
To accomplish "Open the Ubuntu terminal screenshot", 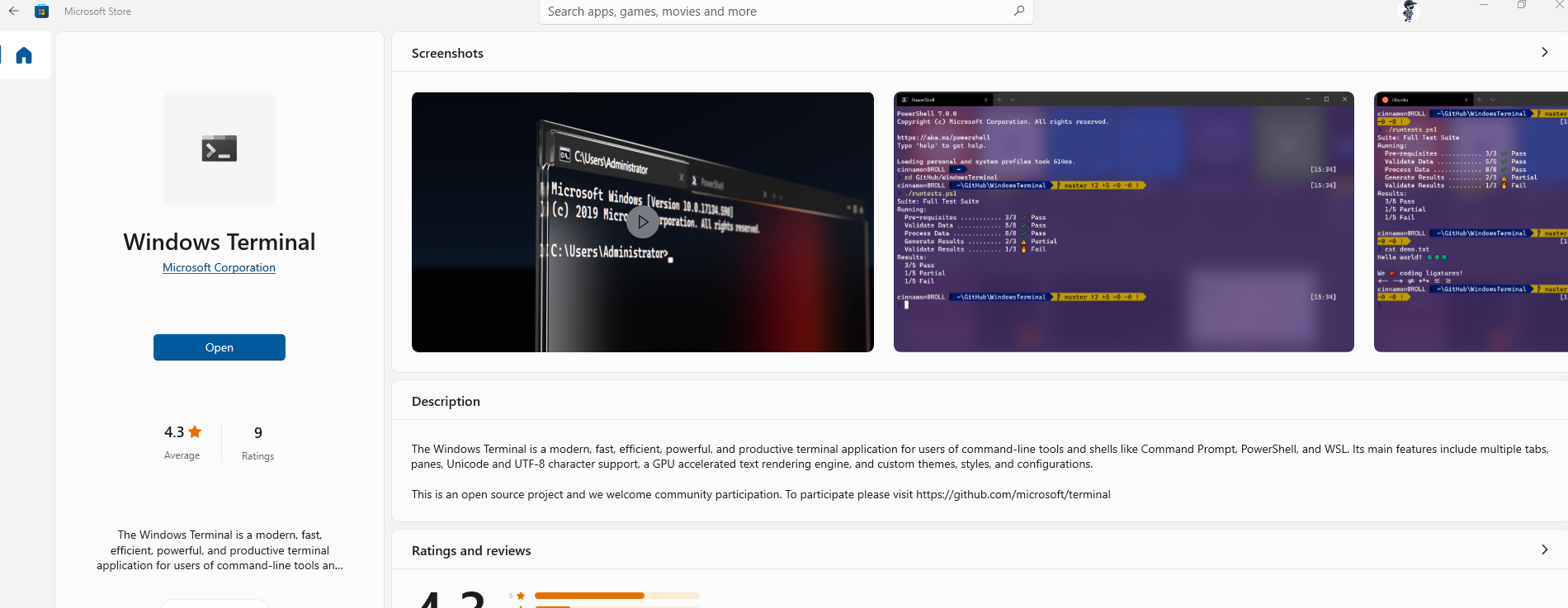I will tap(1471, 222).
